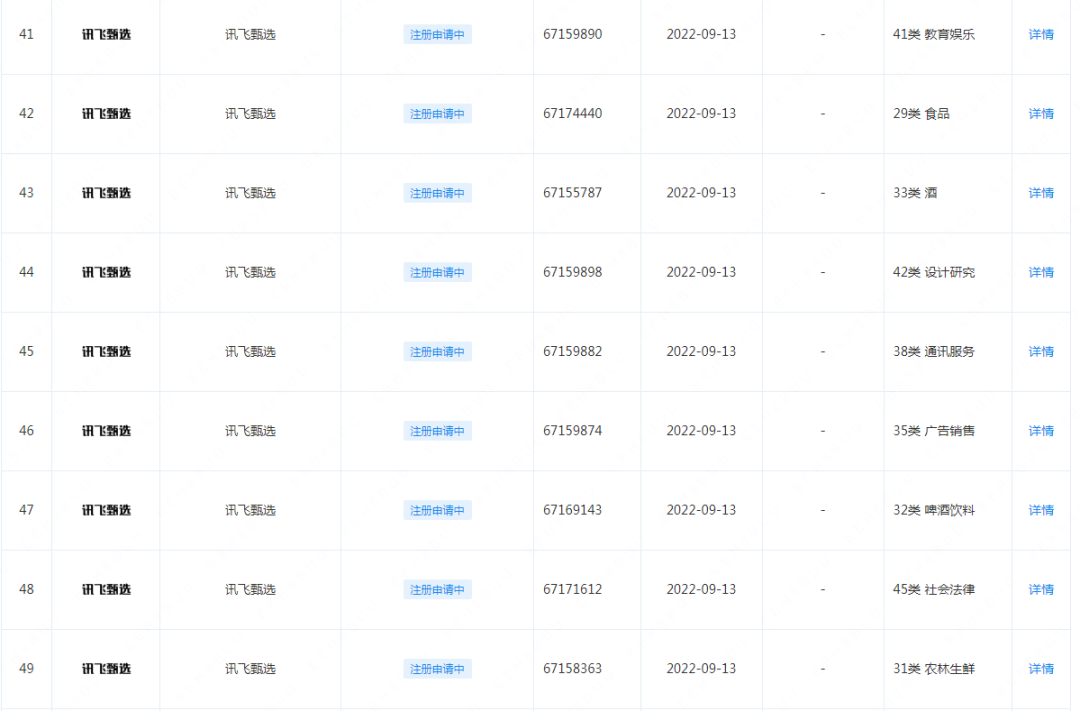Click the row number 44 cell
This screenshot has height=711, width=1080.
point(26,272)
